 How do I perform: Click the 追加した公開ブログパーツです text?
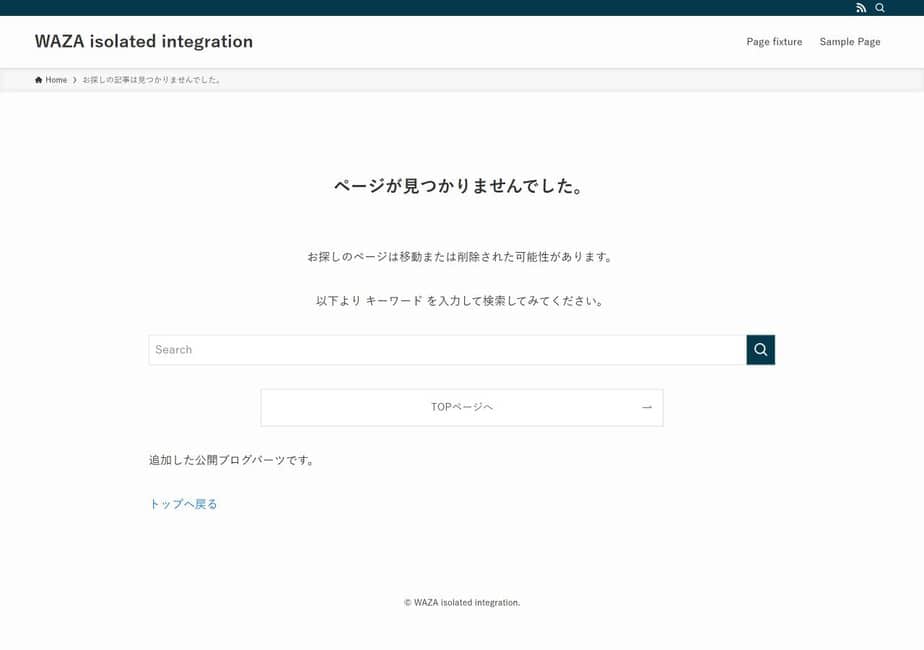[x=232, y=460]
